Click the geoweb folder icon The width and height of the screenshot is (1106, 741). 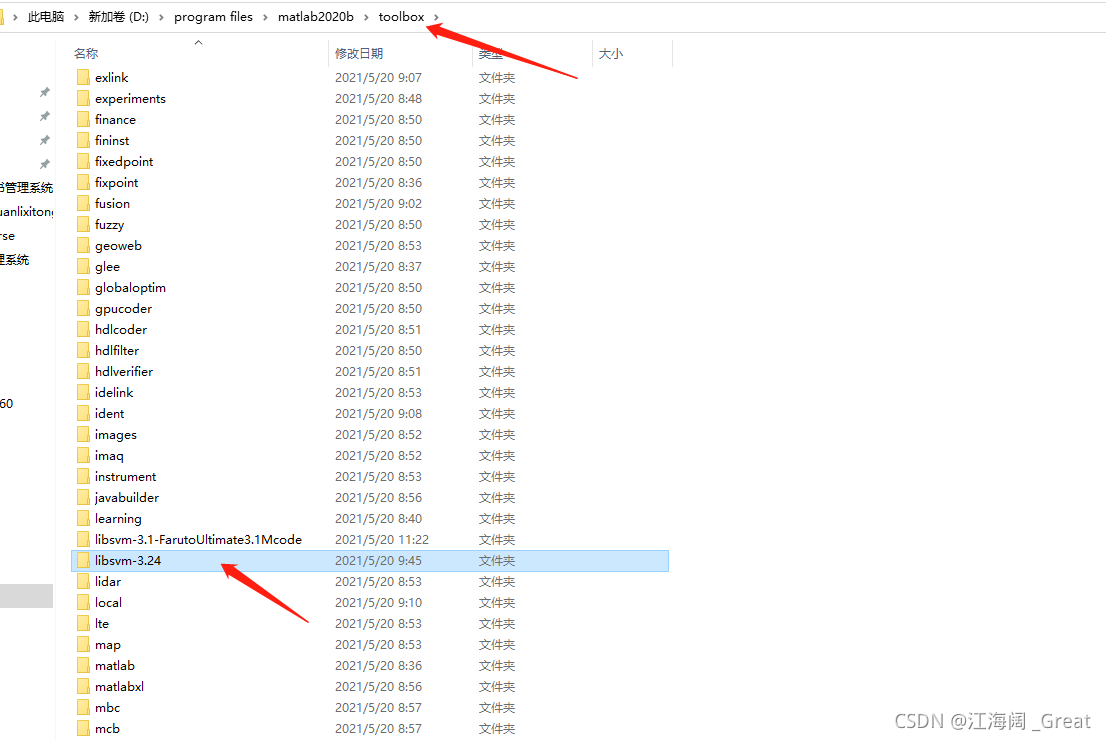[x=83, y=245]
